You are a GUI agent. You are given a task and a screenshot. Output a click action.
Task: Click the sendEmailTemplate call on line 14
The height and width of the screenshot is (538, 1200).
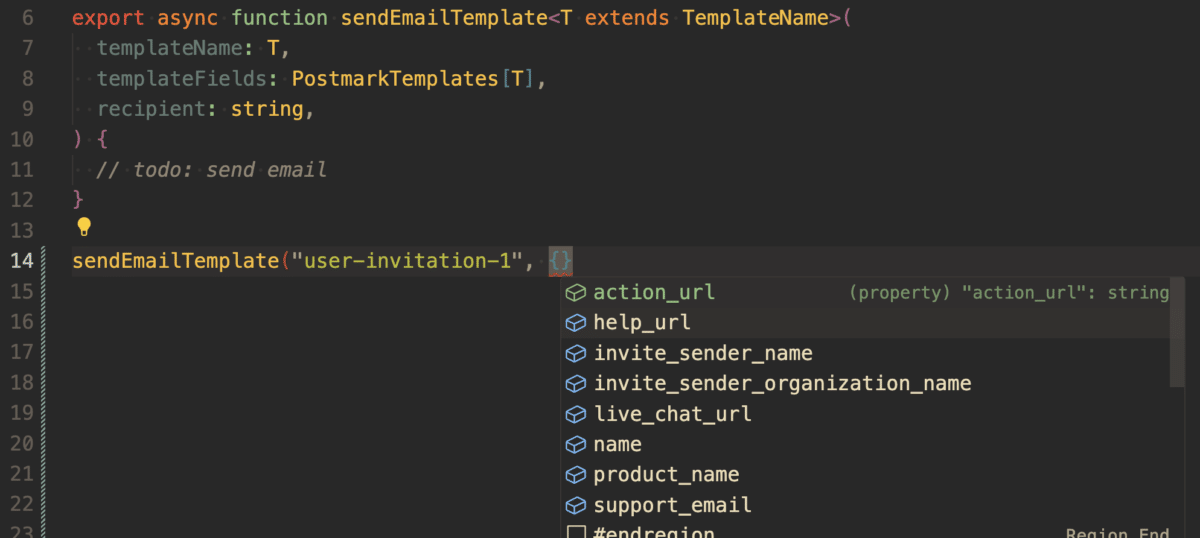[176, 261]
